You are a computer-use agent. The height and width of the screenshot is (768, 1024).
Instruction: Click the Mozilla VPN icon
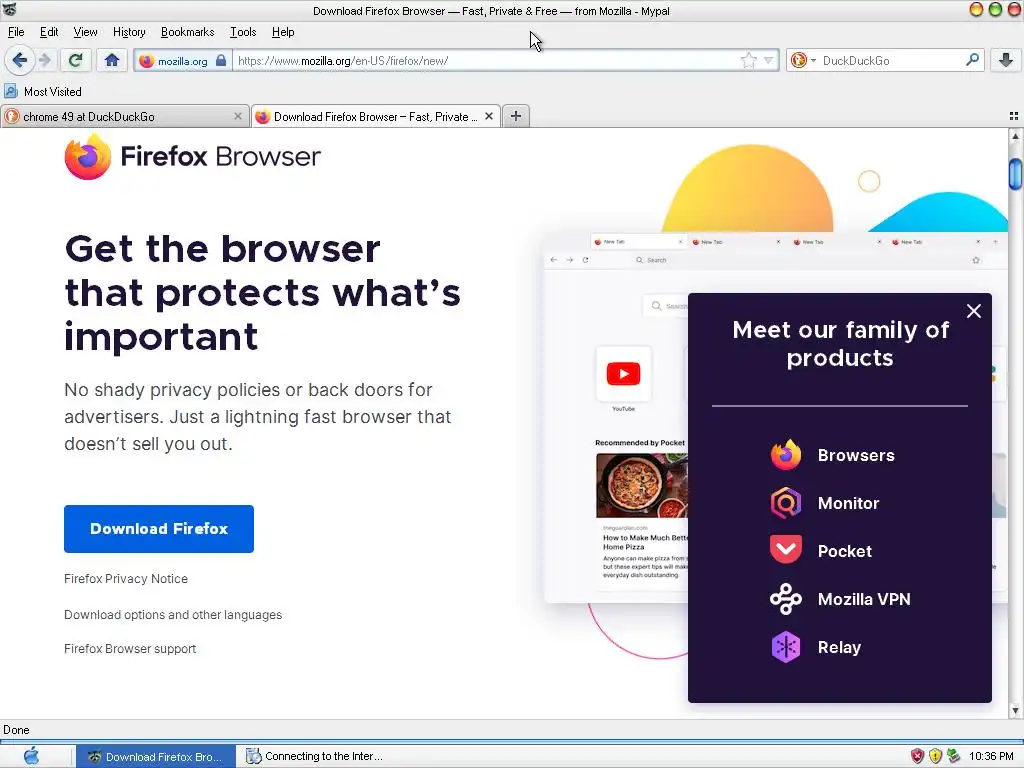(786, 599)
